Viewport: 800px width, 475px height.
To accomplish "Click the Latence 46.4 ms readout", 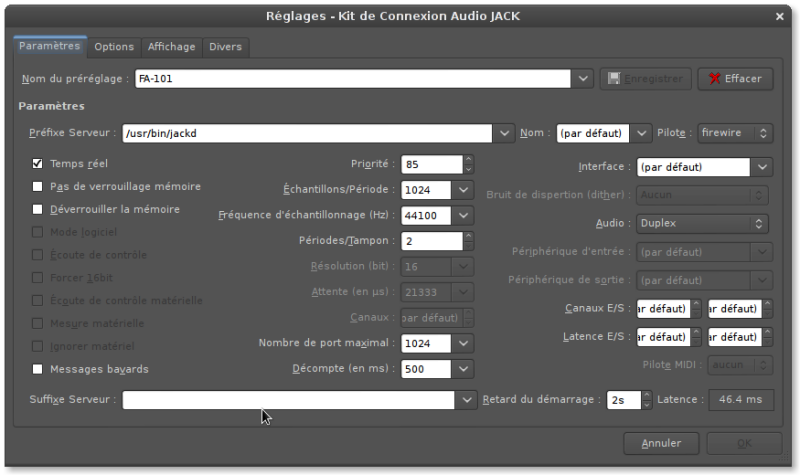I will click(741, 399).
